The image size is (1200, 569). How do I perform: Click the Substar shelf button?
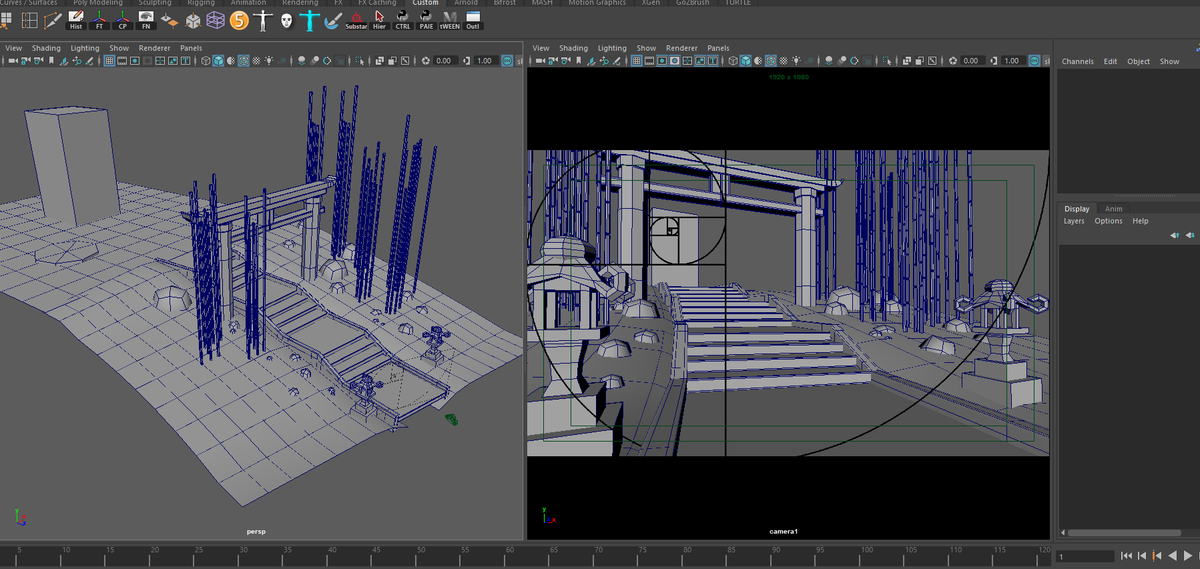click(356, 20)
